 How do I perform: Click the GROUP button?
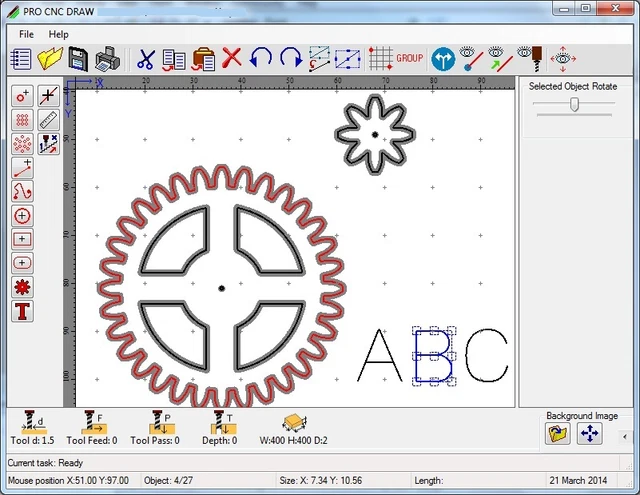[x=410, y=58]
